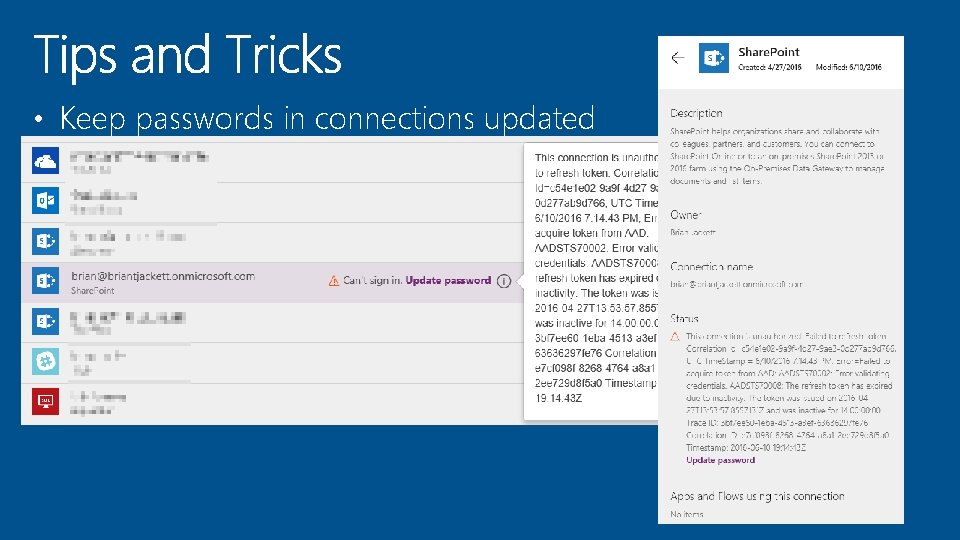
Task: Go back using the arrow in SharePoint panel
Action: point(677,58)
